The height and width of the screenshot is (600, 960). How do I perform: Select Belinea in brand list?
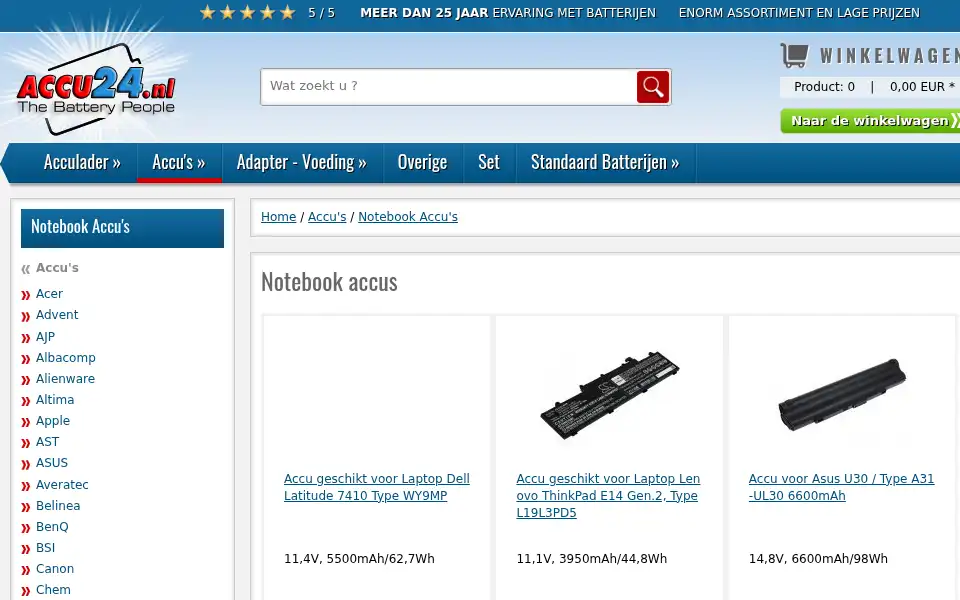pyautogui.click(x=58, y=506)
